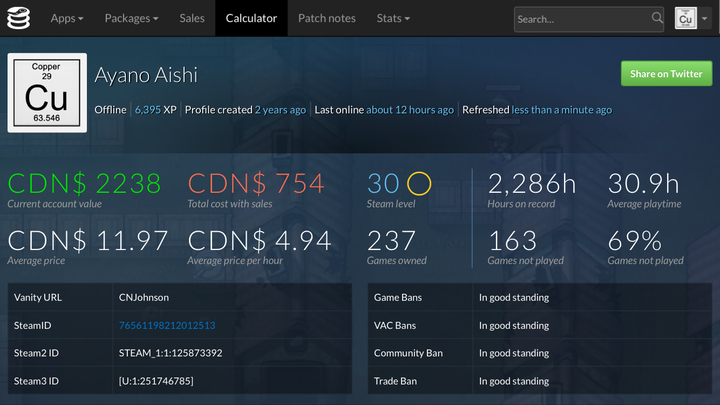Open the Stats dropdown menu
Screen dimensions: 720x405
point(393,18)
